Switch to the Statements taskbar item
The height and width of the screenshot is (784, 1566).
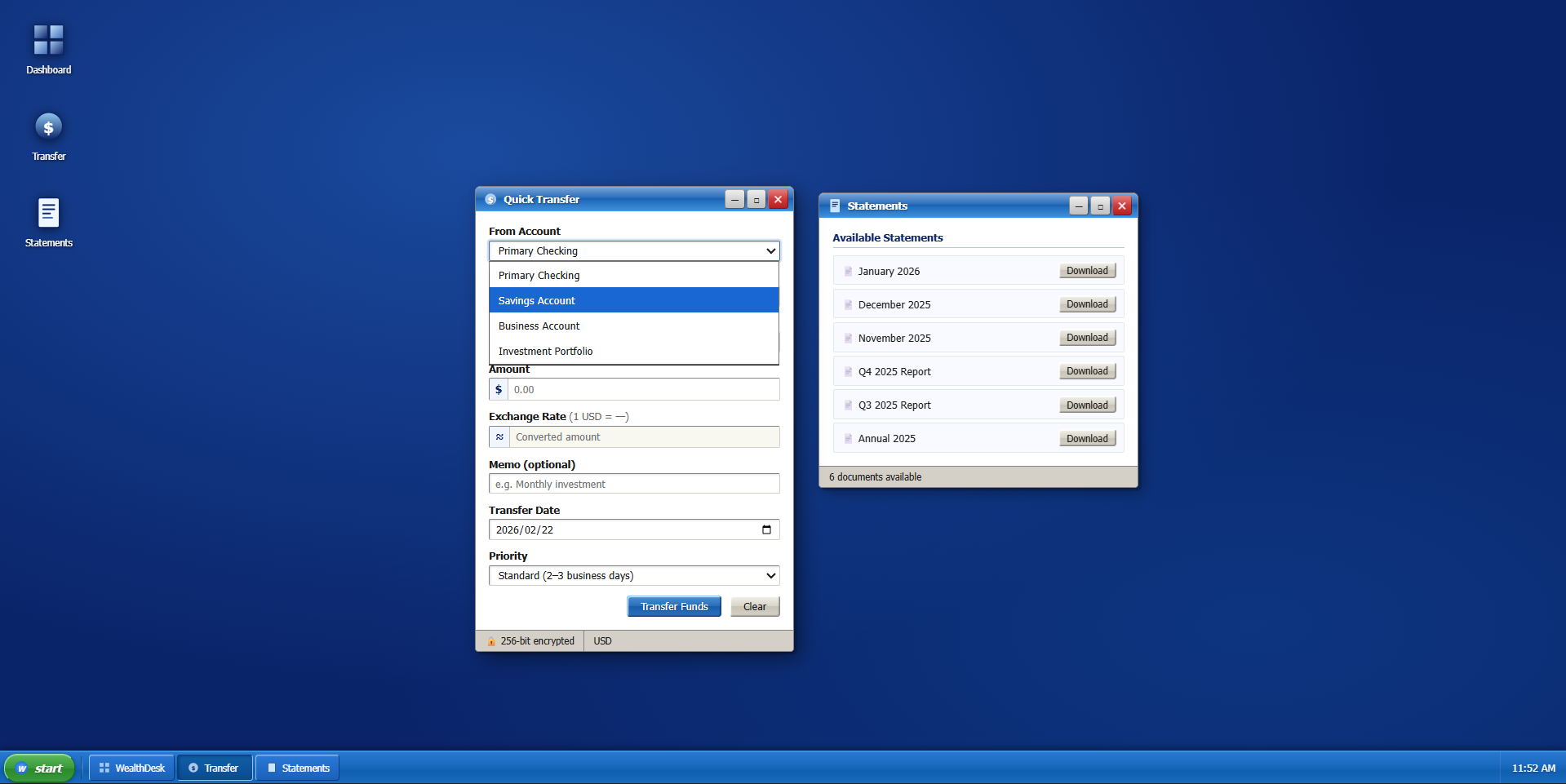(297, 768)
